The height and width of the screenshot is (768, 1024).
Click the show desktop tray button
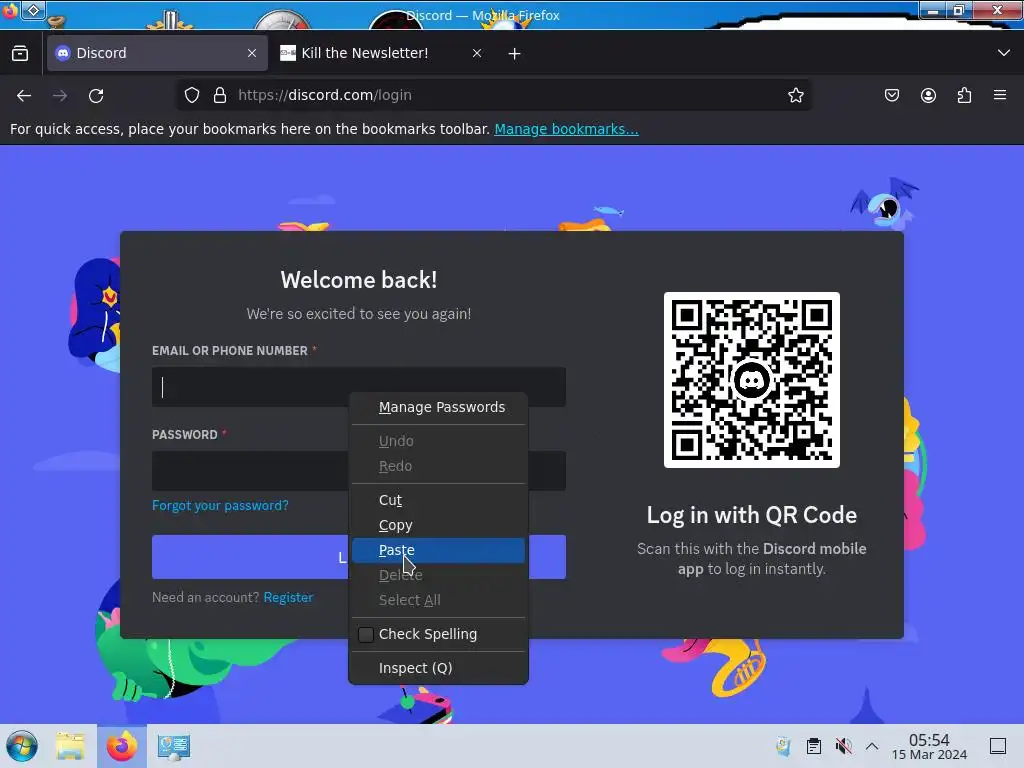[998, 746]
